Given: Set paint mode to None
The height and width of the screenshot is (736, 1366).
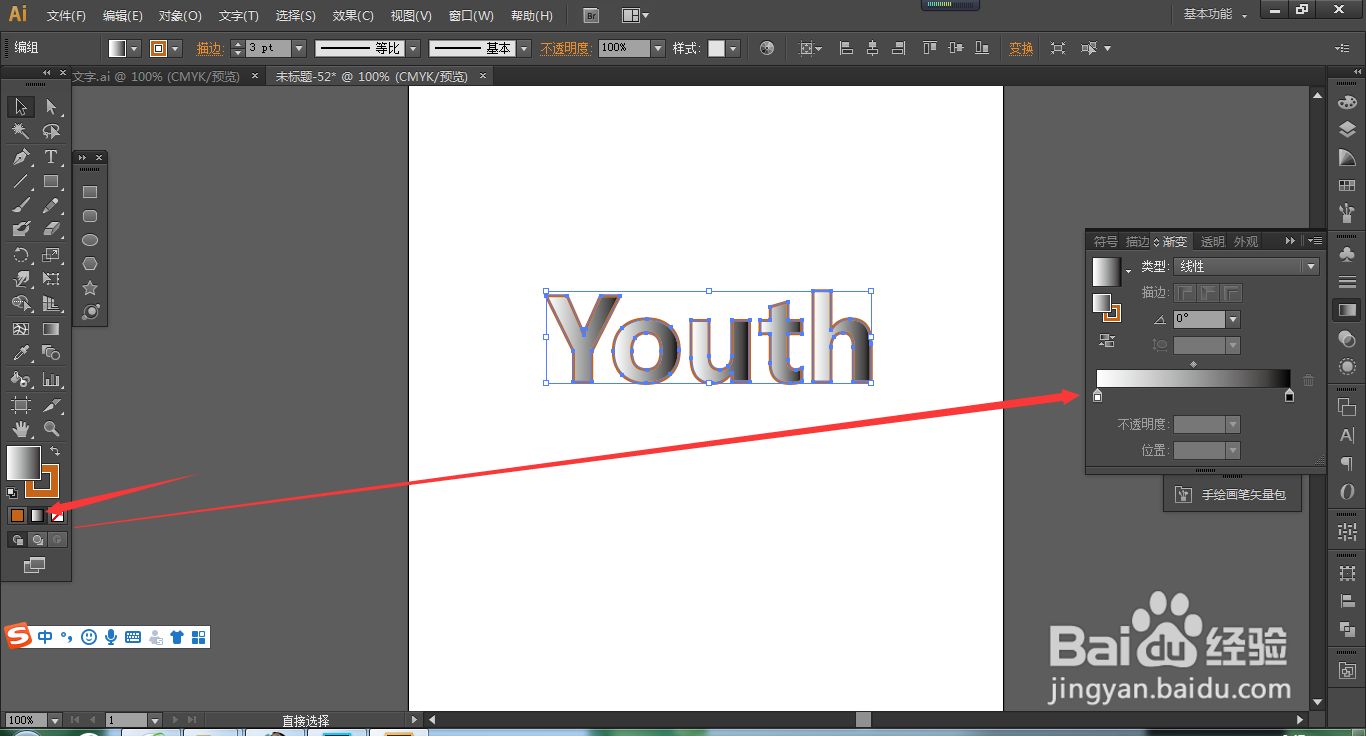Looking at the screenshot, I should 57,516.
